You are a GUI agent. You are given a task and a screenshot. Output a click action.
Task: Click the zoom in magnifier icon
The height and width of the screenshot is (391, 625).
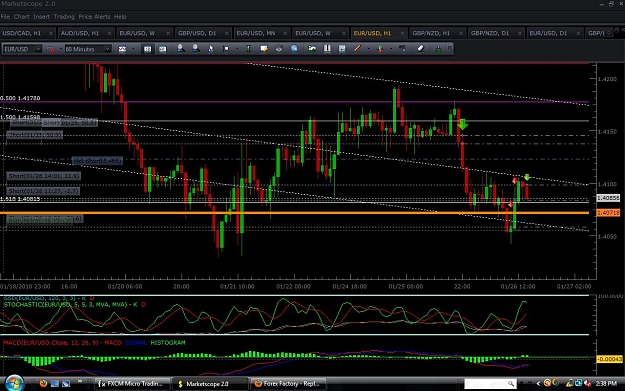tap(181, 49)
